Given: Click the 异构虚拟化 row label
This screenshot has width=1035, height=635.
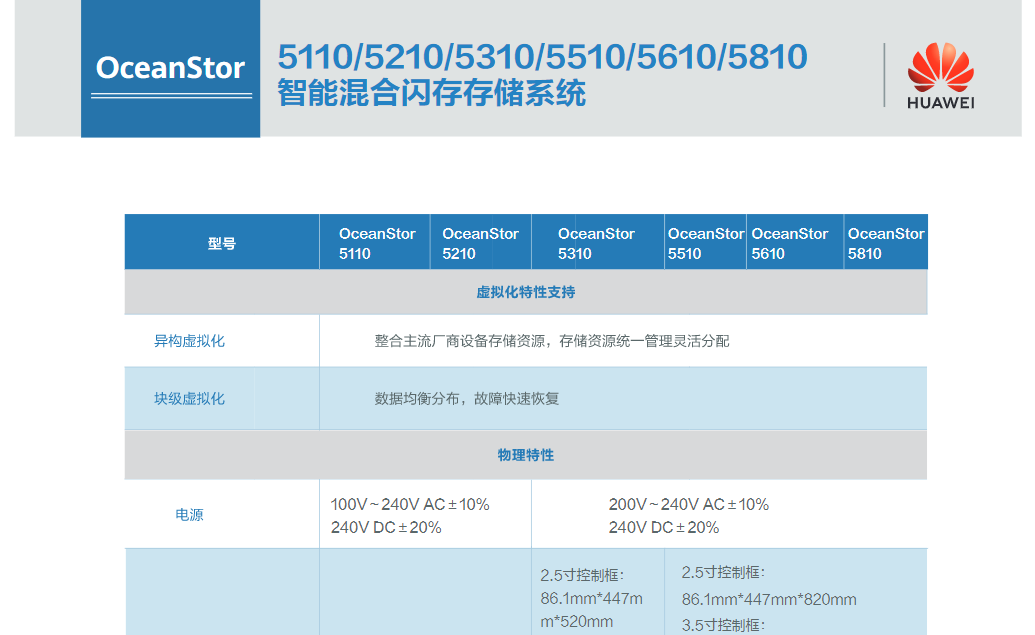Looking at the screenshot, I should pos(189,341).
